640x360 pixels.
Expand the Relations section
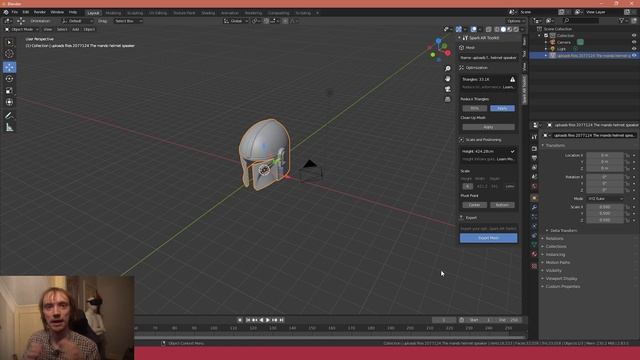point(554,238)
